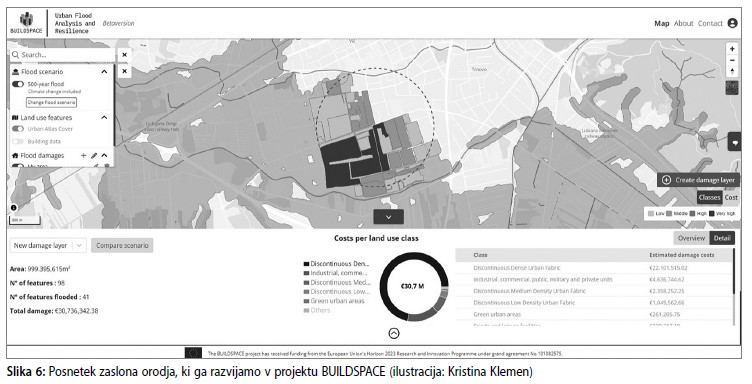The height and width of the screenshot is (384, 752).
Task: Toggle the 500-year flood switch
Action: click(x=18, y=84)
